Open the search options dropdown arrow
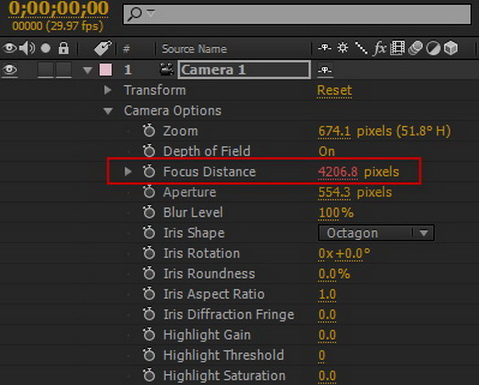This screenshot has height=385, width=479. tap(151, 13)
